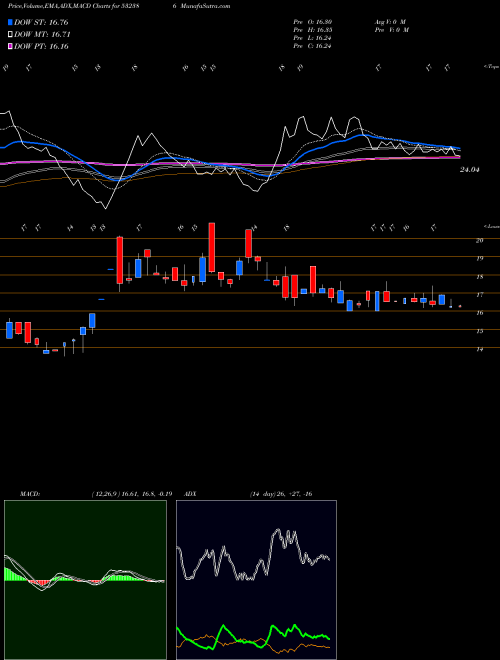Open the dark blue ADX chart panel

pos(256,580)
